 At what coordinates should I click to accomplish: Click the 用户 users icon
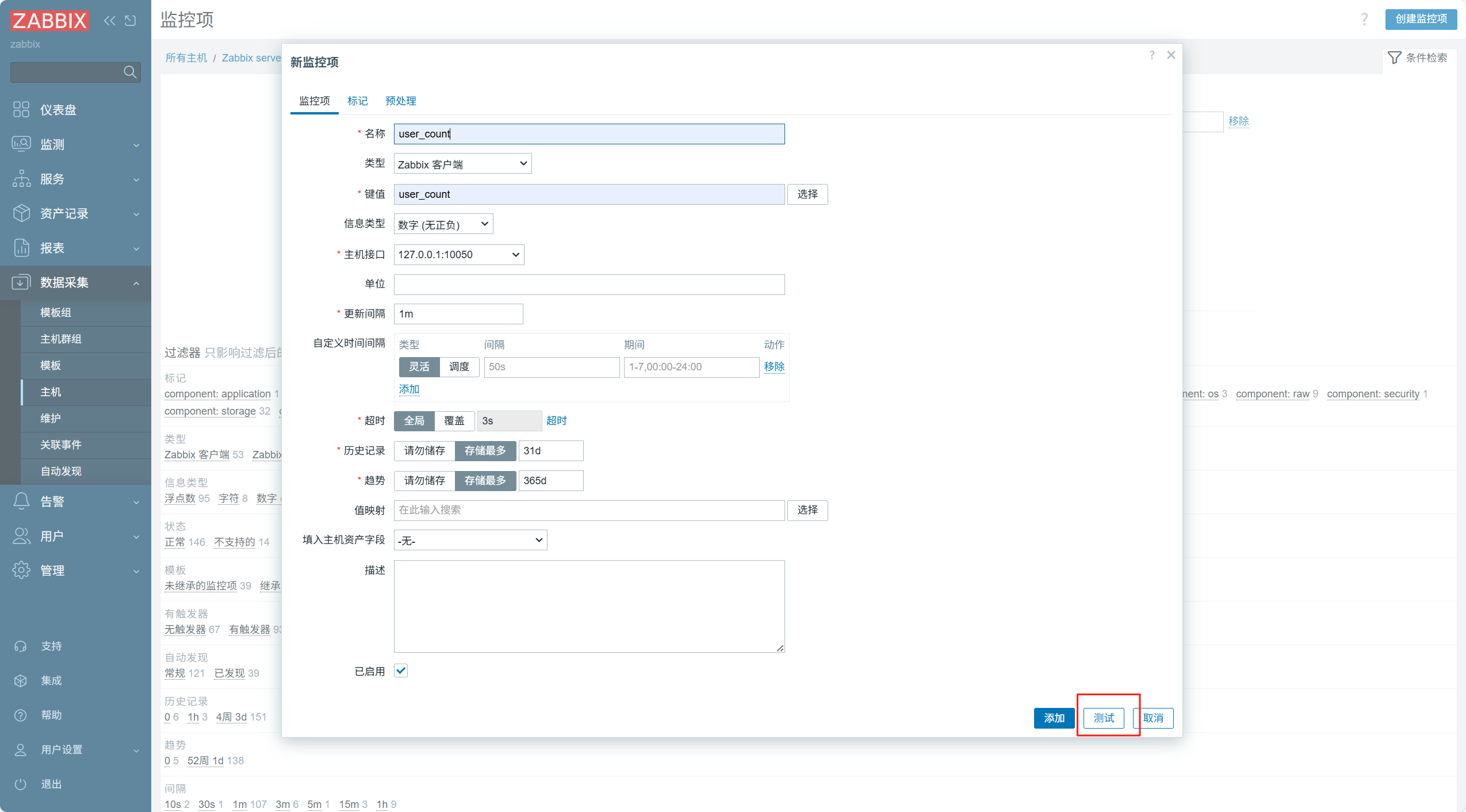click(21, 535)
